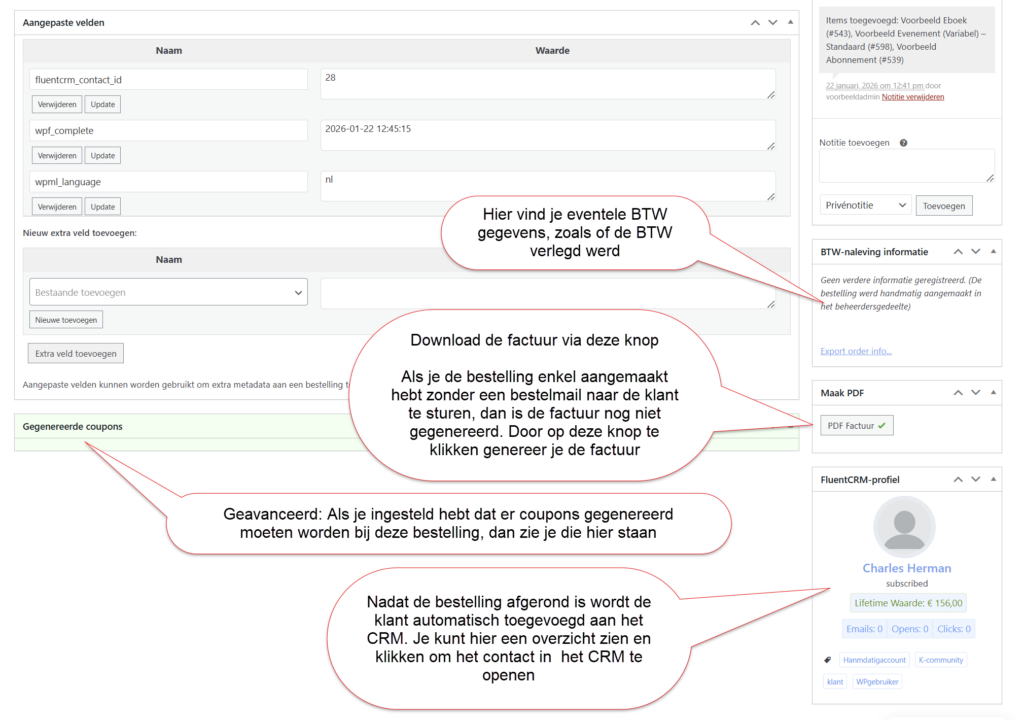Click Verwijderen under fluentcrm_contact_id

coord(57,104)
